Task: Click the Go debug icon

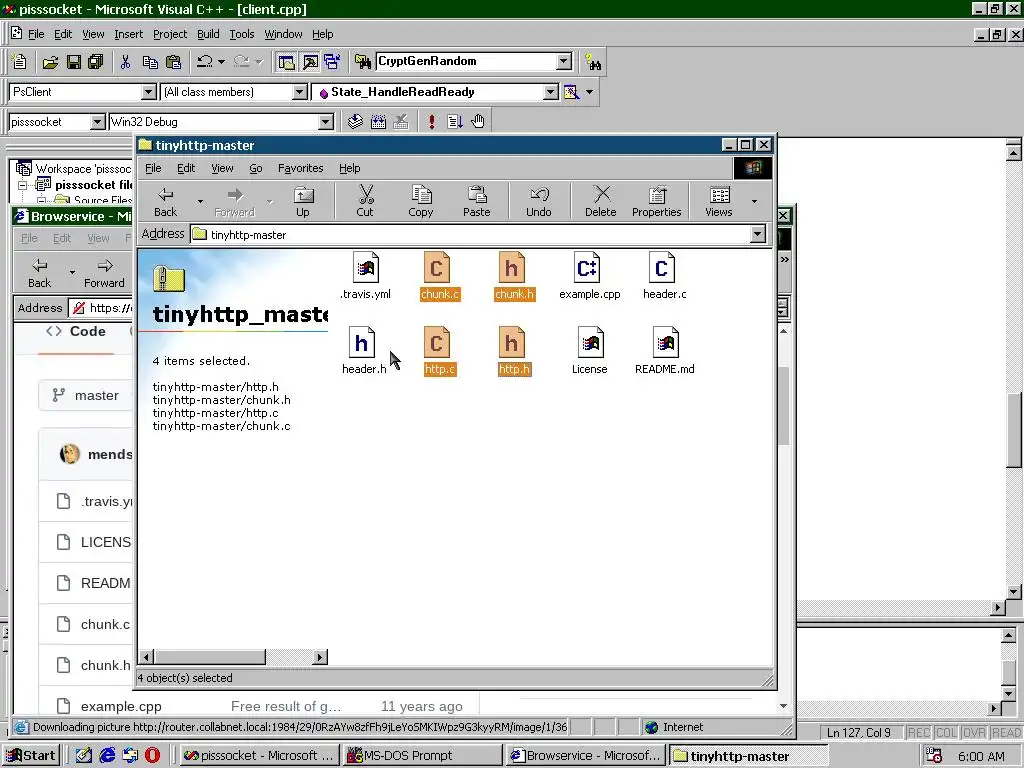Action: click(455, 121)
